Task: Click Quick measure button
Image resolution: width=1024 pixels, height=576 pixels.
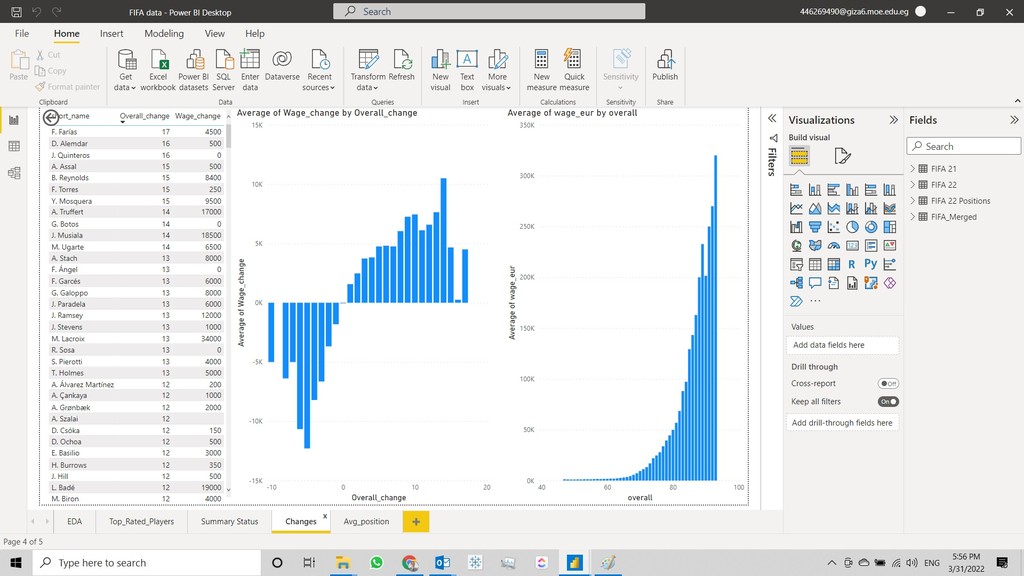Action: pyautogui.click(x=574, y=71)
